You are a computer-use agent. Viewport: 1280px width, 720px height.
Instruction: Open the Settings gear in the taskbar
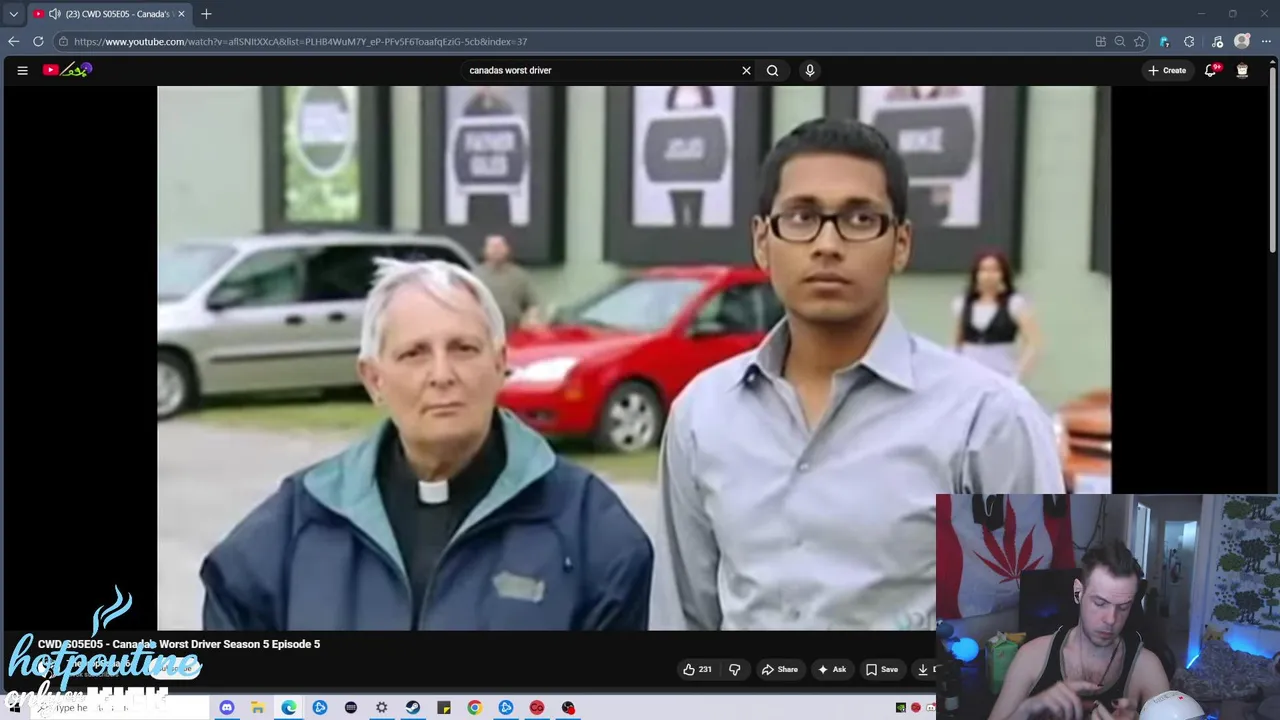click(x=382, y=708)
